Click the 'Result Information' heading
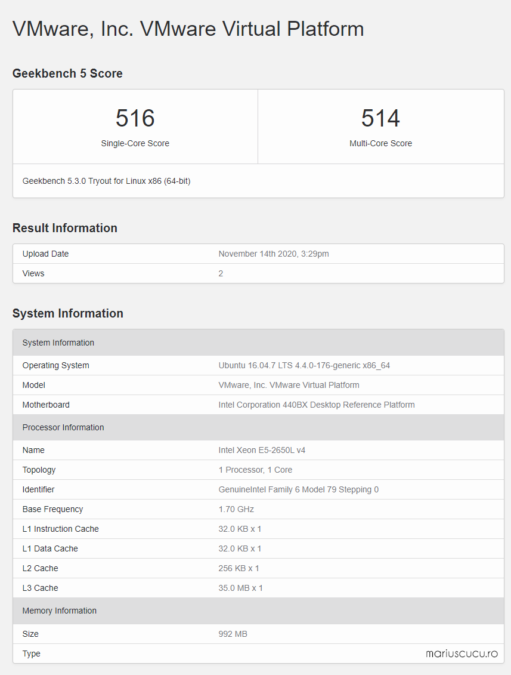 (x=65, y=228)
